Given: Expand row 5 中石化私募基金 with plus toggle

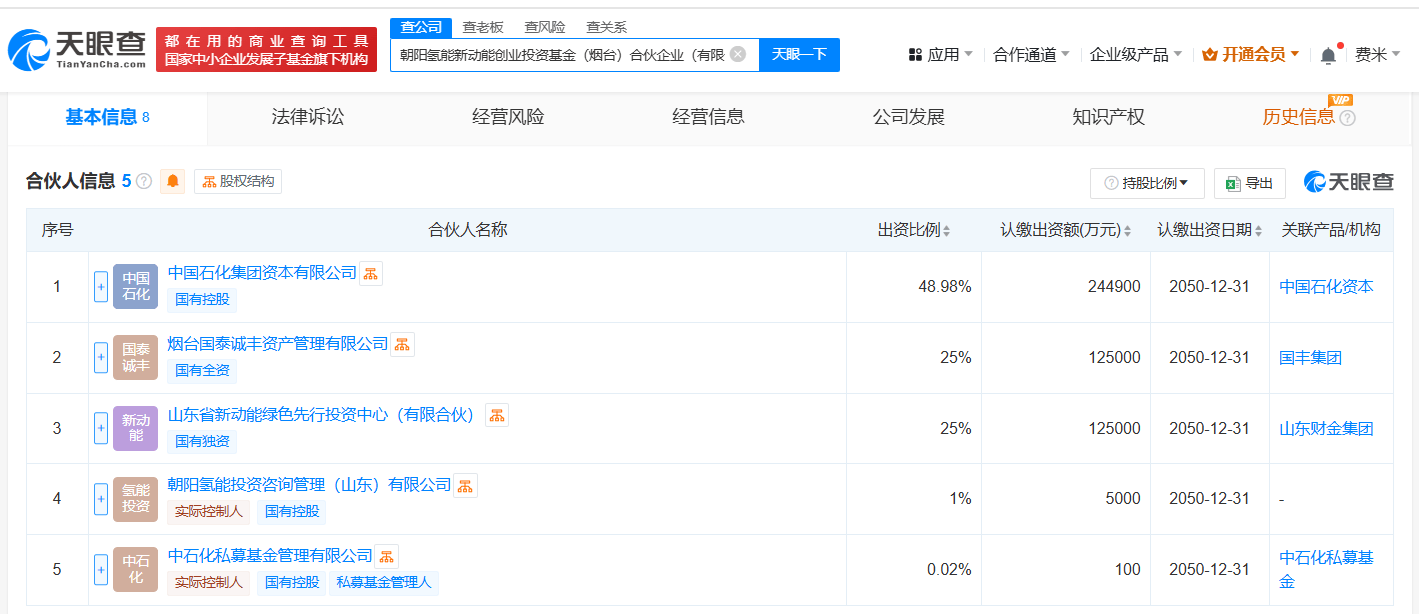Looking at the screenshot, I should click(x=101, y=570).
